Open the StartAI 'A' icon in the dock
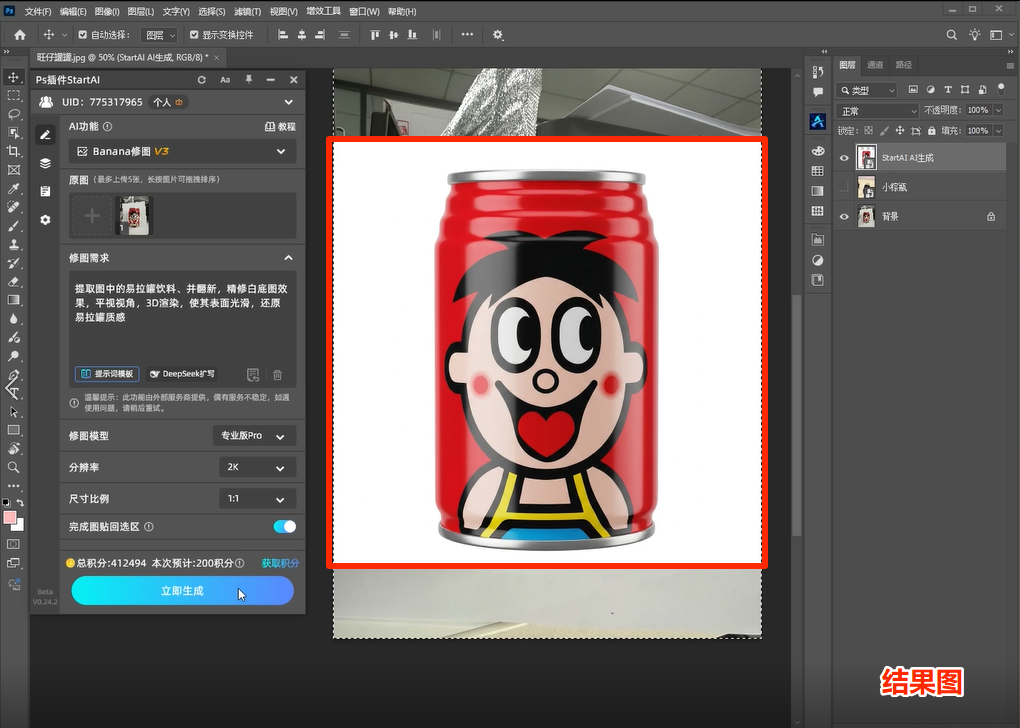Screen dimensions: 1020x728 [x=818, y=121]
